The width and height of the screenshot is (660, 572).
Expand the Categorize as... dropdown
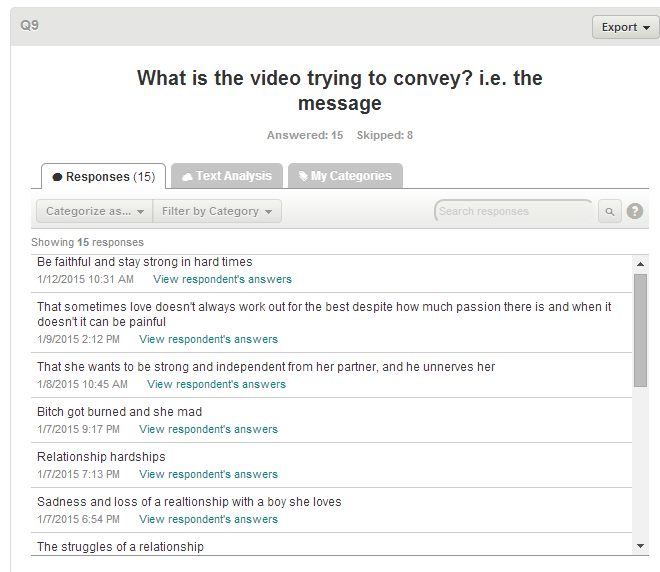click(x=95, y=211)
